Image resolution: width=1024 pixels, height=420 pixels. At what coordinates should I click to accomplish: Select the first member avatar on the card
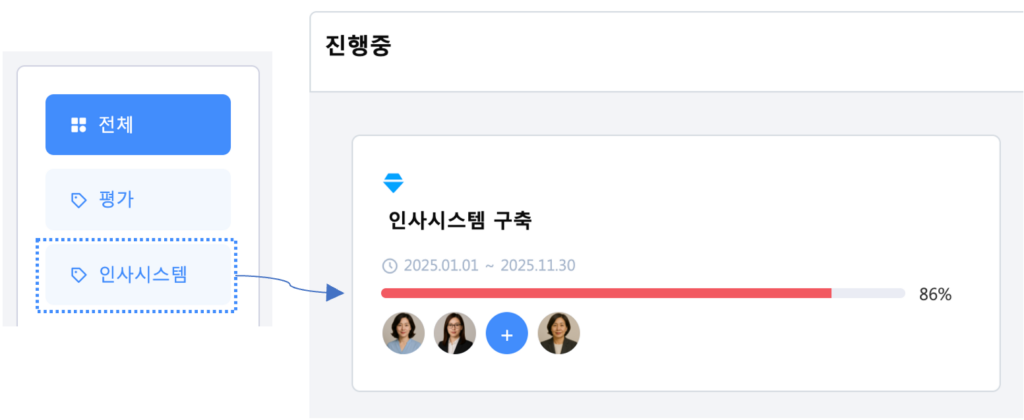403,333
